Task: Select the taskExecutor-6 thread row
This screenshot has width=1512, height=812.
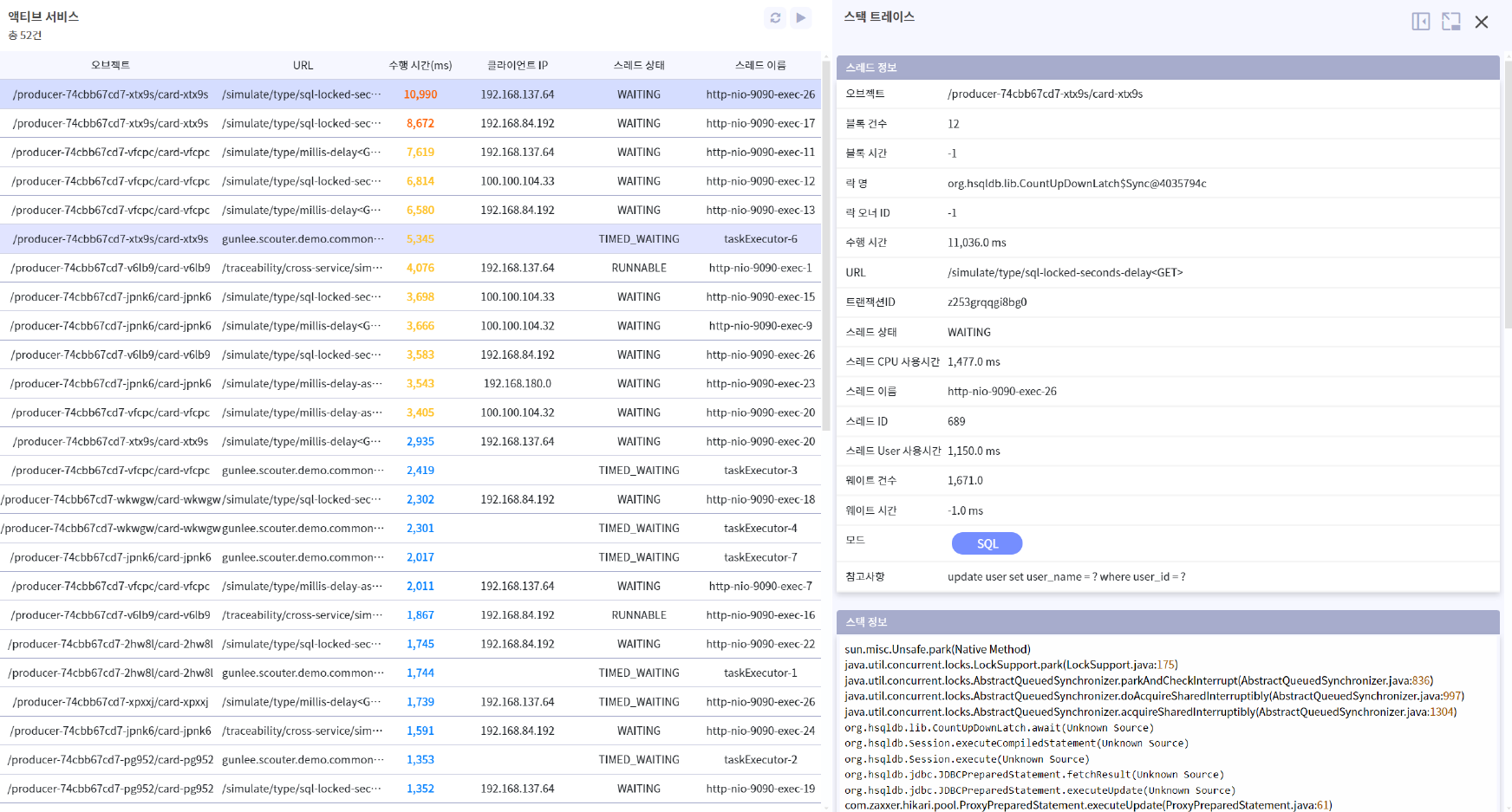Action: click(x=410, y=238)
